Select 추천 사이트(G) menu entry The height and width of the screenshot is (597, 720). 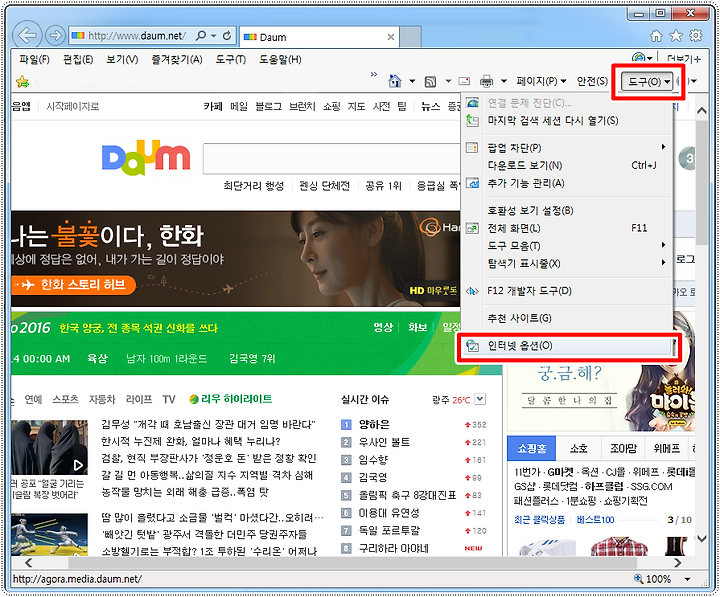coord(568,318)
